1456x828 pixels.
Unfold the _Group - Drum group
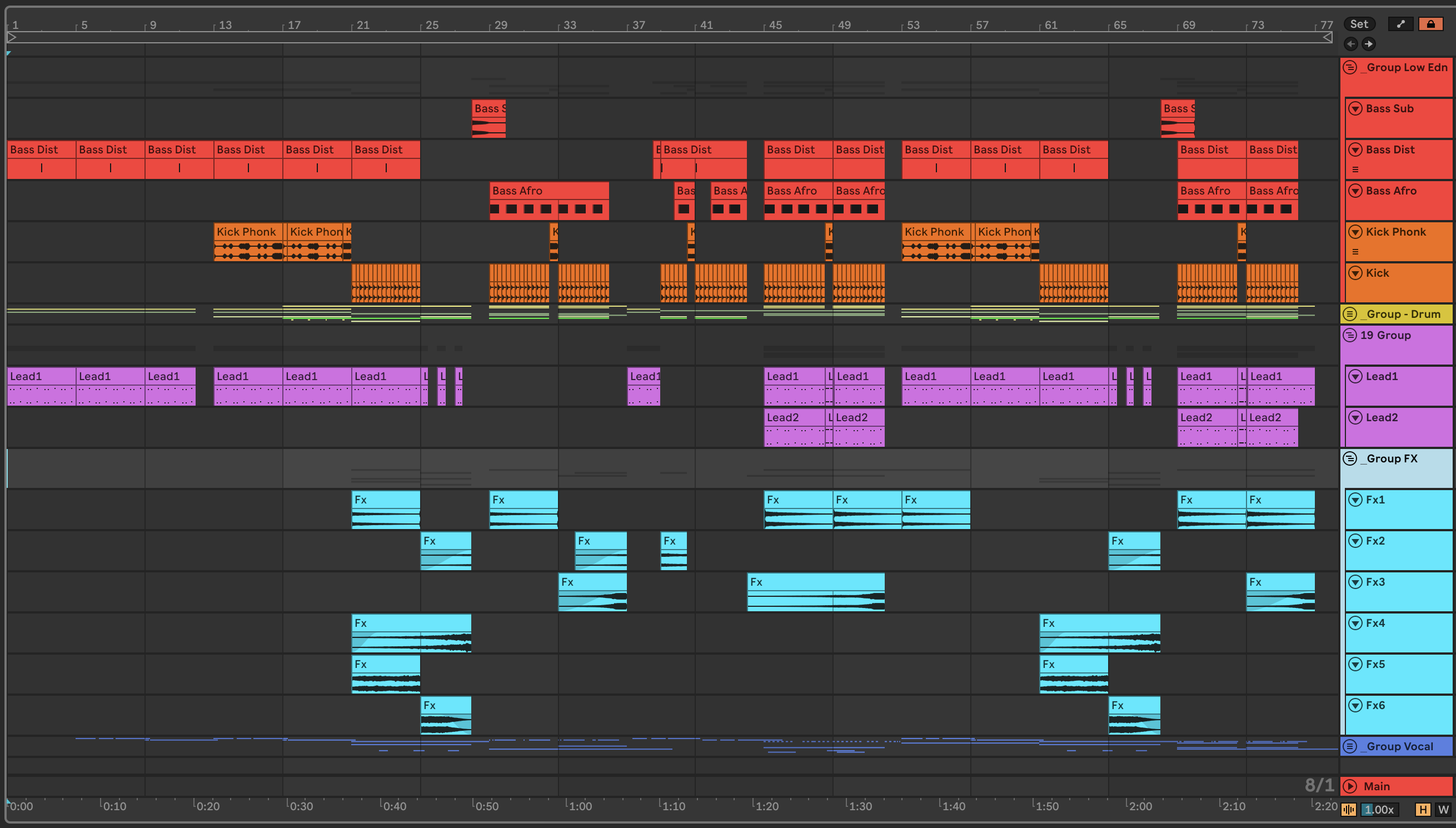click(x=1350, y=314)
